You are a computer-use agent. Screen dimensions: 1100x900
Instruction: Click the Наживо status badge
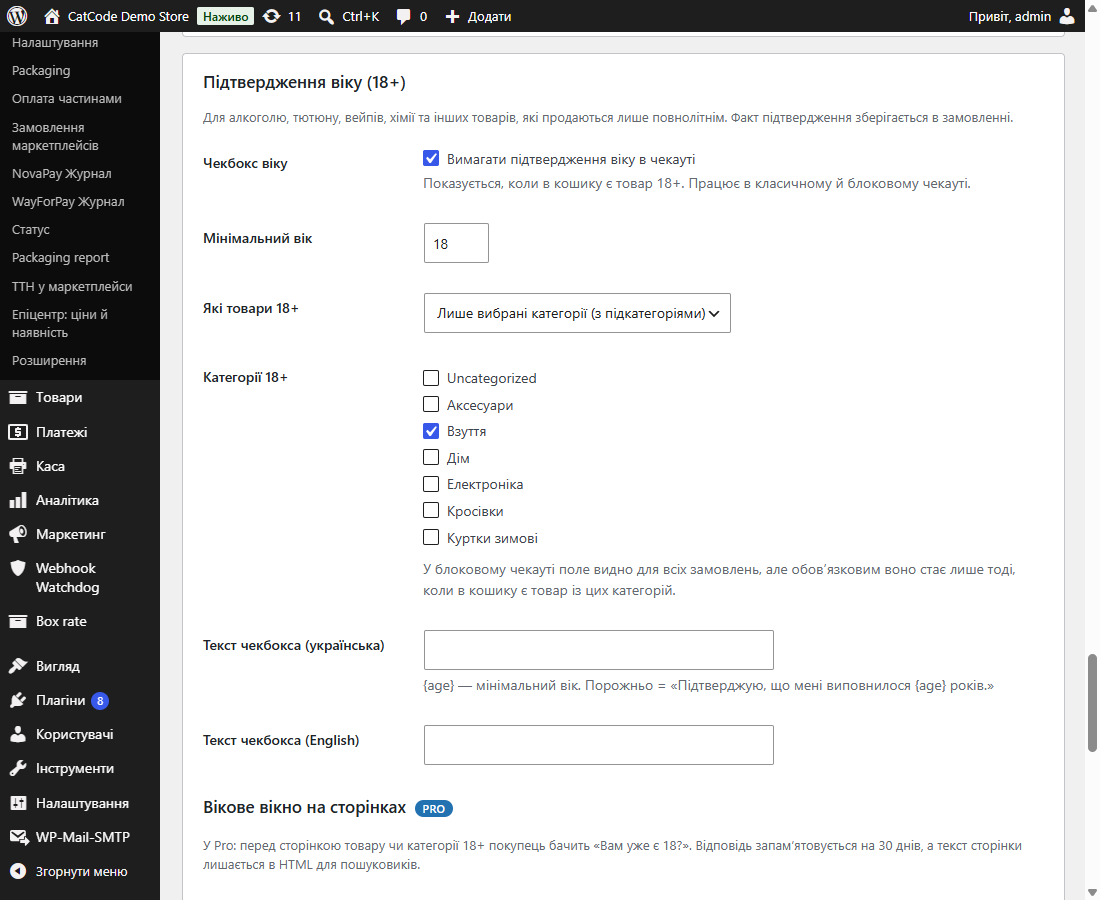(225, 16)
